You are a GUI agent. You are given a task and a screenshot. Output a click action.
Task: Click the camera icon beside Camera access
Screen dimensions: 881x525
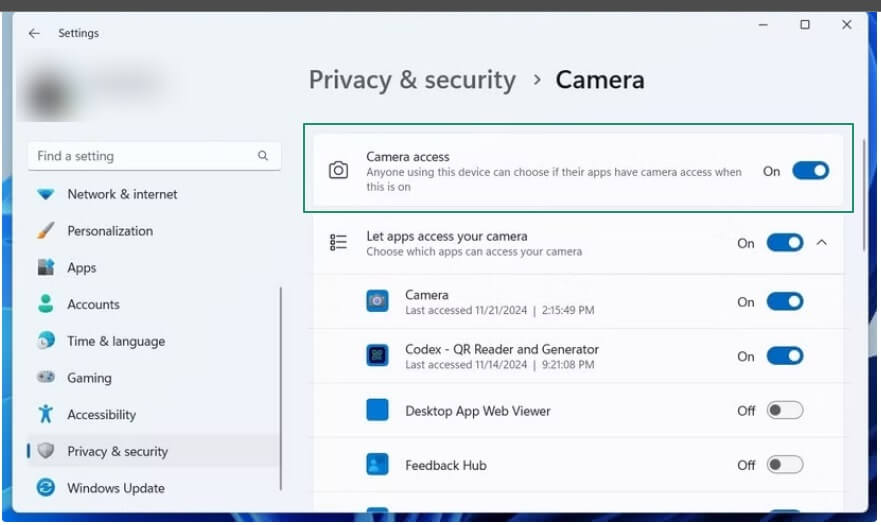pos(338,170)
